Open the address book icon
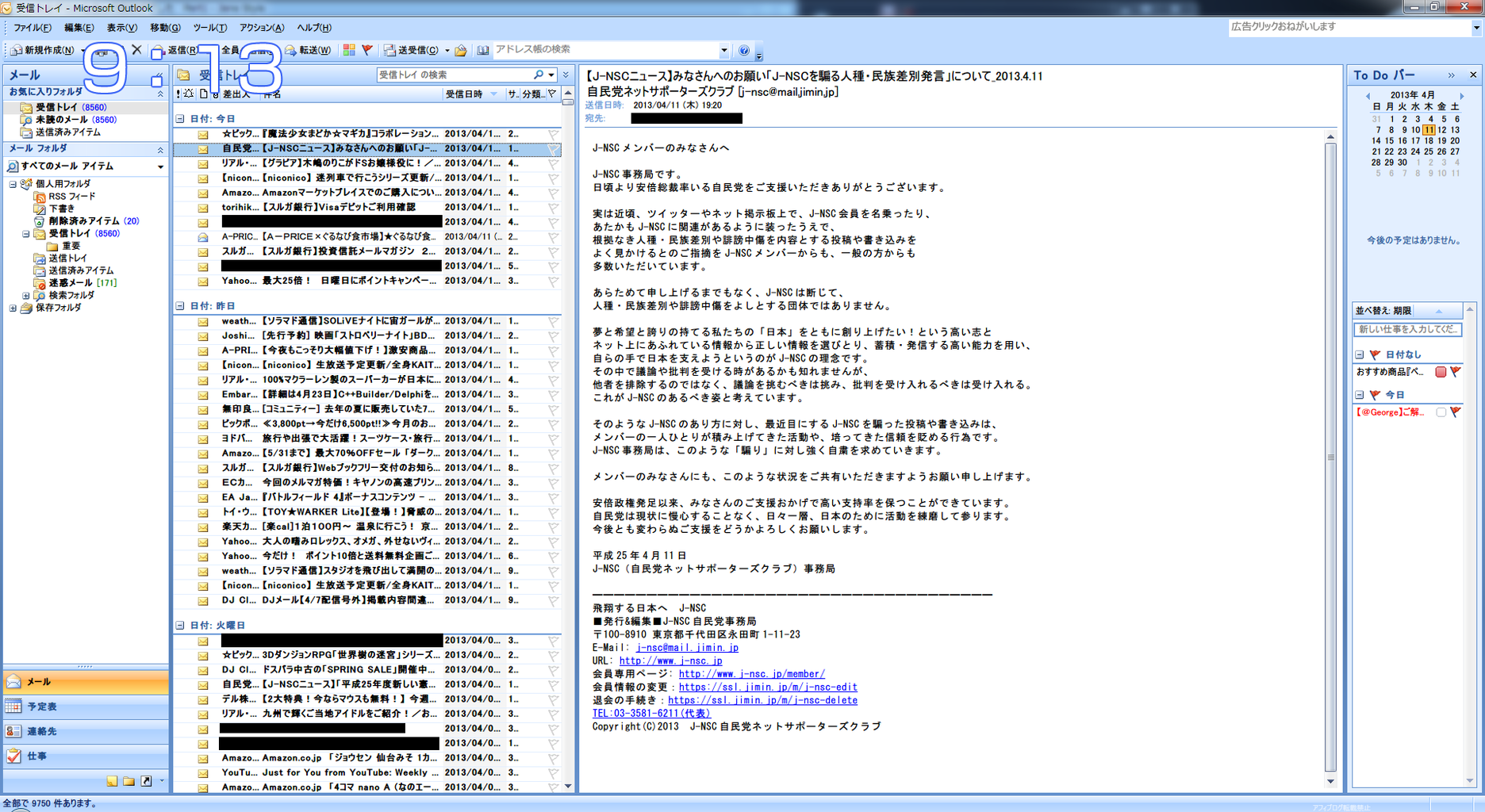1485x812 pixels. [x=482, y=50]
